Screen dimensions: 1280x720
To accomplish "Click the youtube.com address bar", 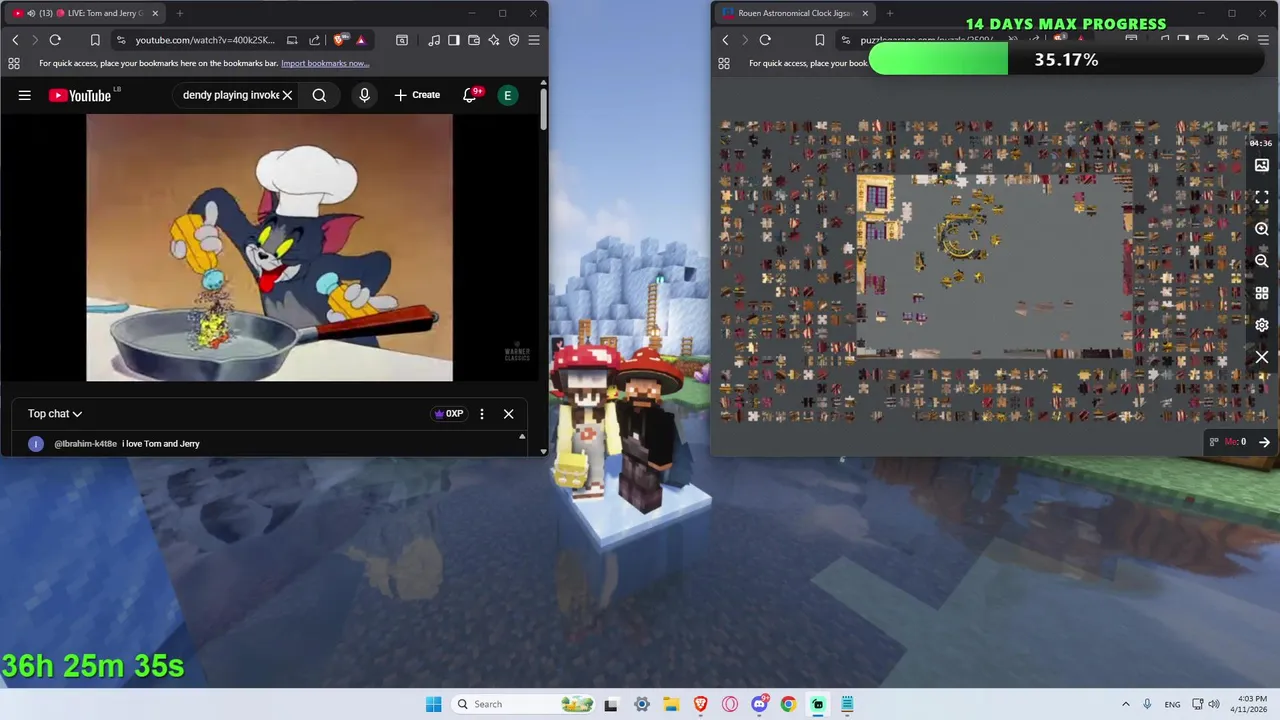I will (x=205, y=40).
